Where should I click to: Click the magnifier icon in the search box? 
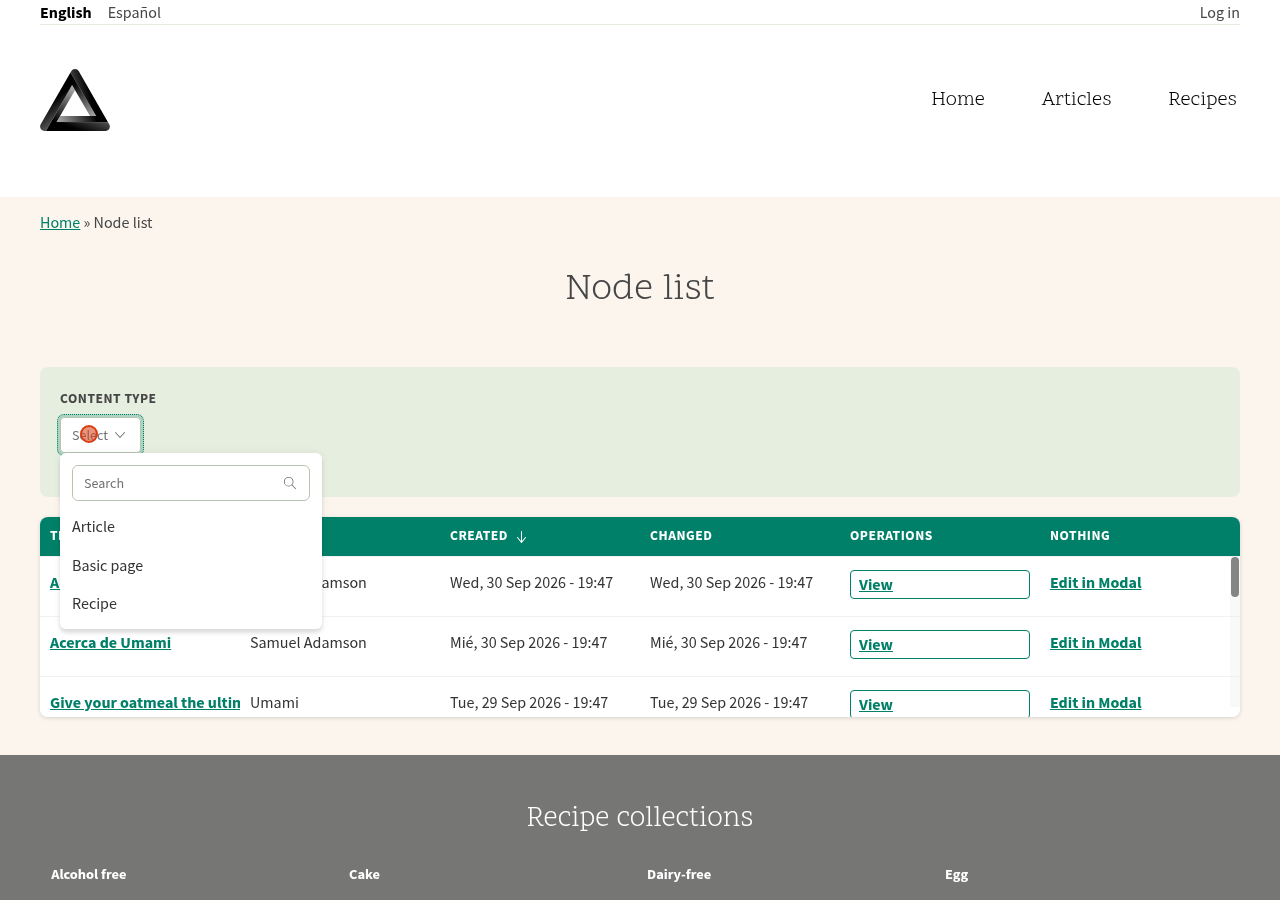(x=290, y=483)
